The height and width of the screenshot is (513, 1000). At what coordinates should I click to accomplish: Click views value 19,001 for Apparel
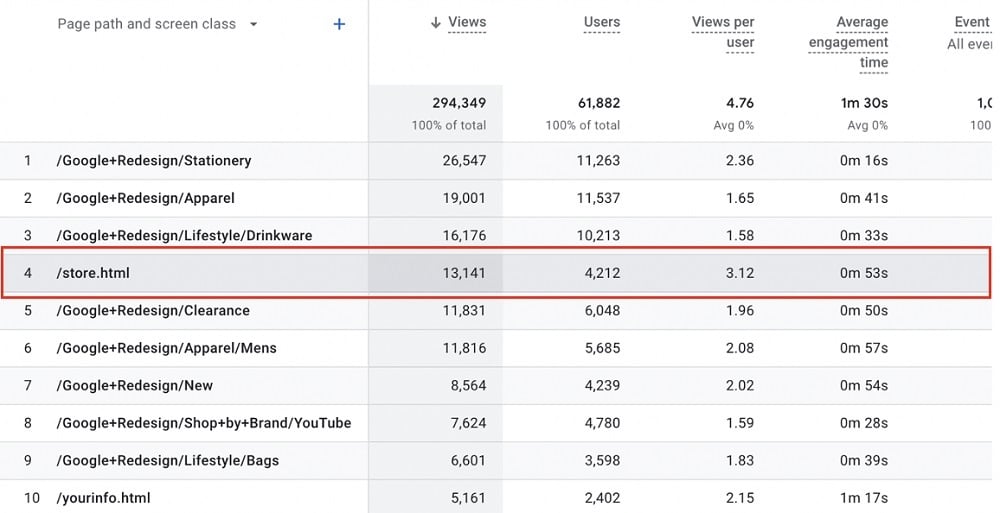(464, 198)
